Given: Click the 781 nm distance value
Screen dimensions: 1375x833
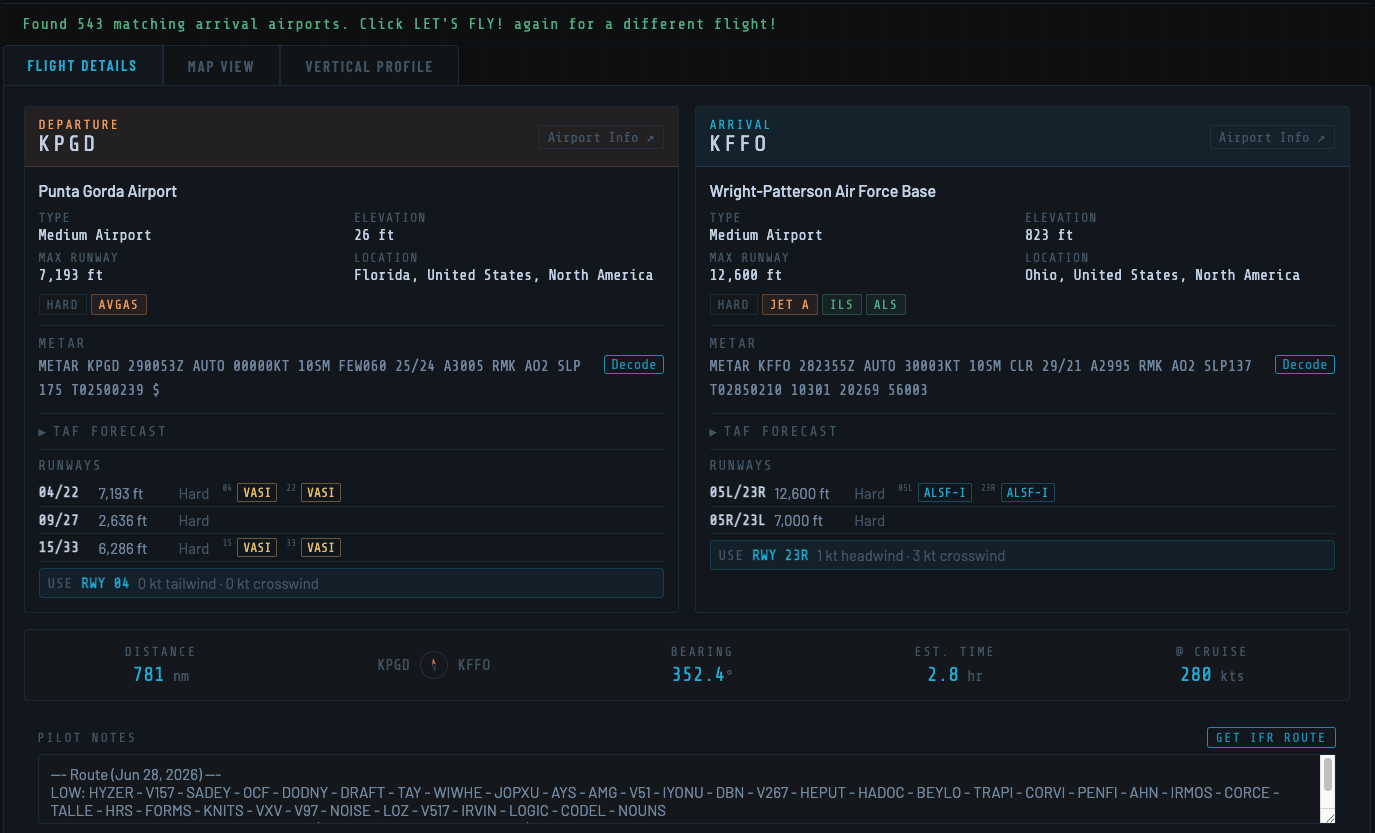Looking at the screenshot, I should 161,675.
